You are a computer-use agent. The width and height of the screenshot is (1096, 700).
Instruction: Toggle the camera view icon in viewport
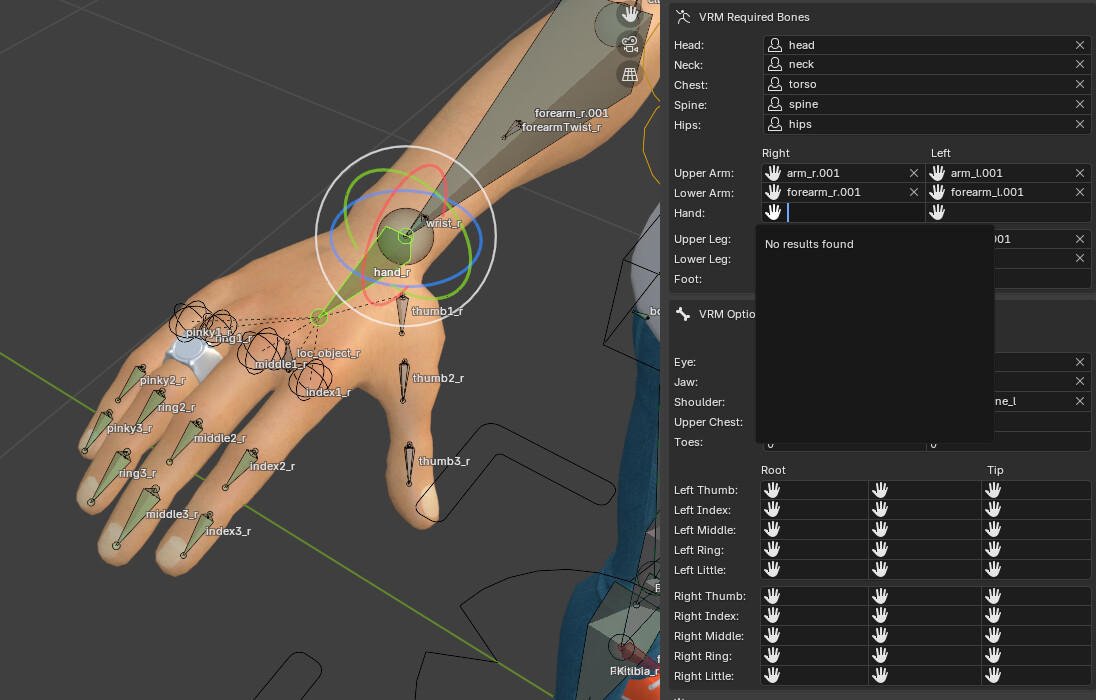pos(630,44)
